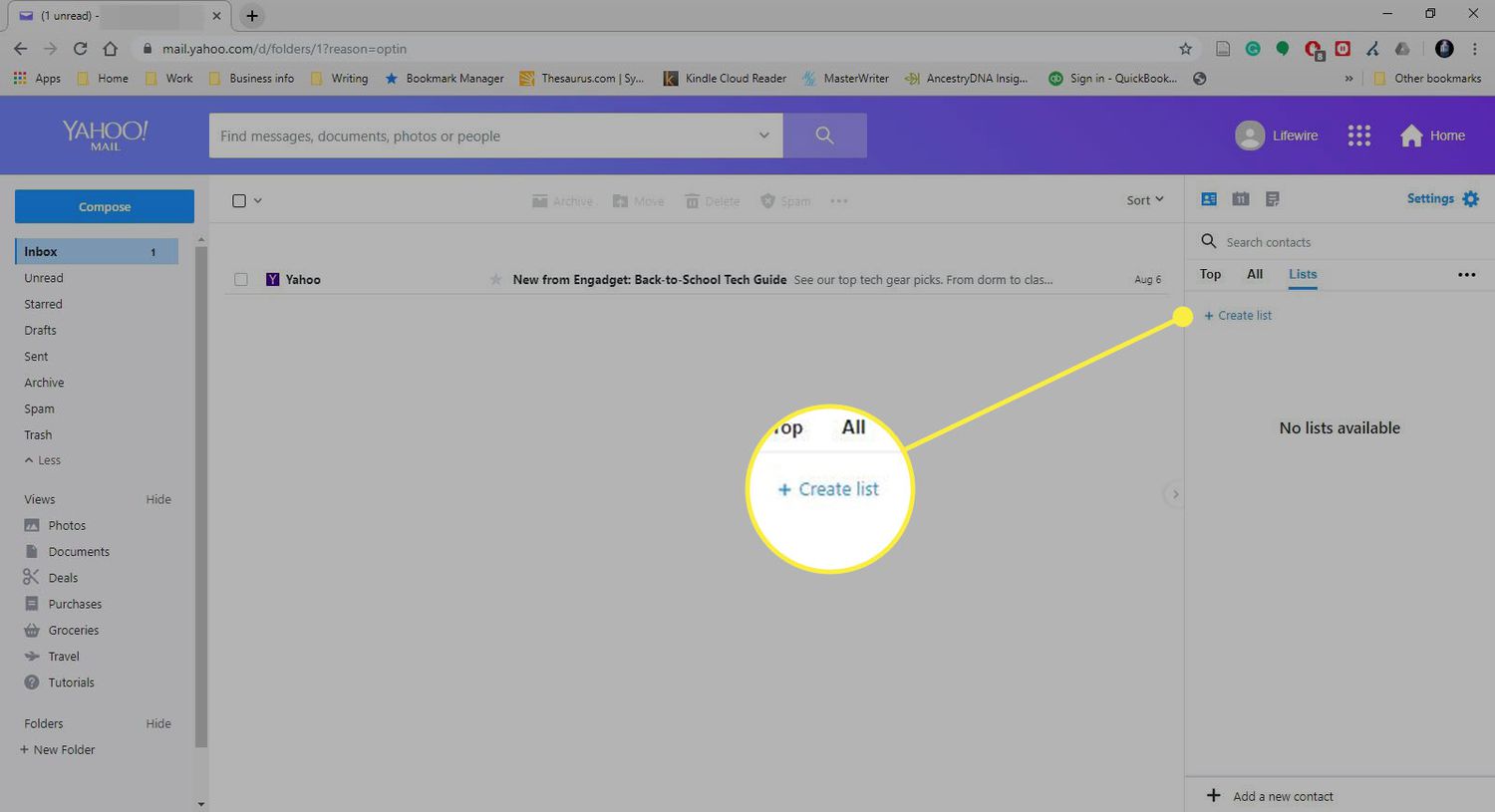Click the Yahoo Mail logo
This screenshot has width=1495, height=812.
(104, 135)
